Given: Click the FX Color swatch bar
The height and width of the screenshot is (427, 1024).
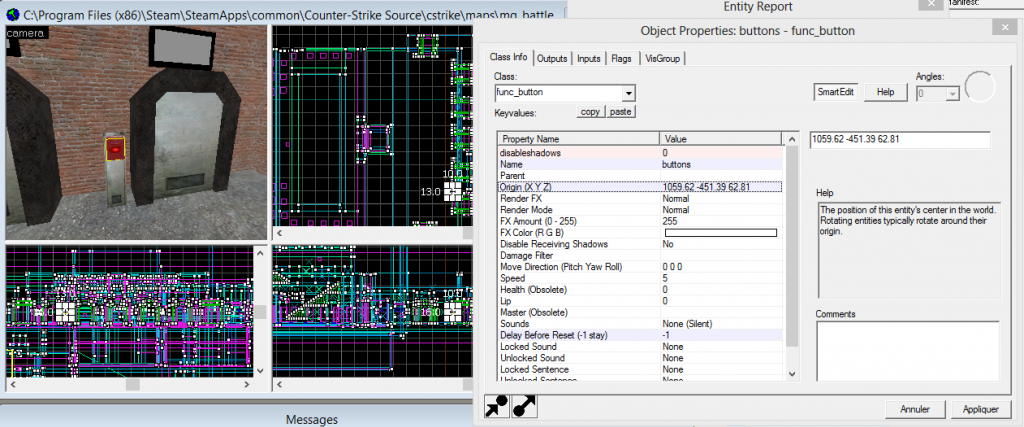Looking at the screenshot, I should click(720, 233).
